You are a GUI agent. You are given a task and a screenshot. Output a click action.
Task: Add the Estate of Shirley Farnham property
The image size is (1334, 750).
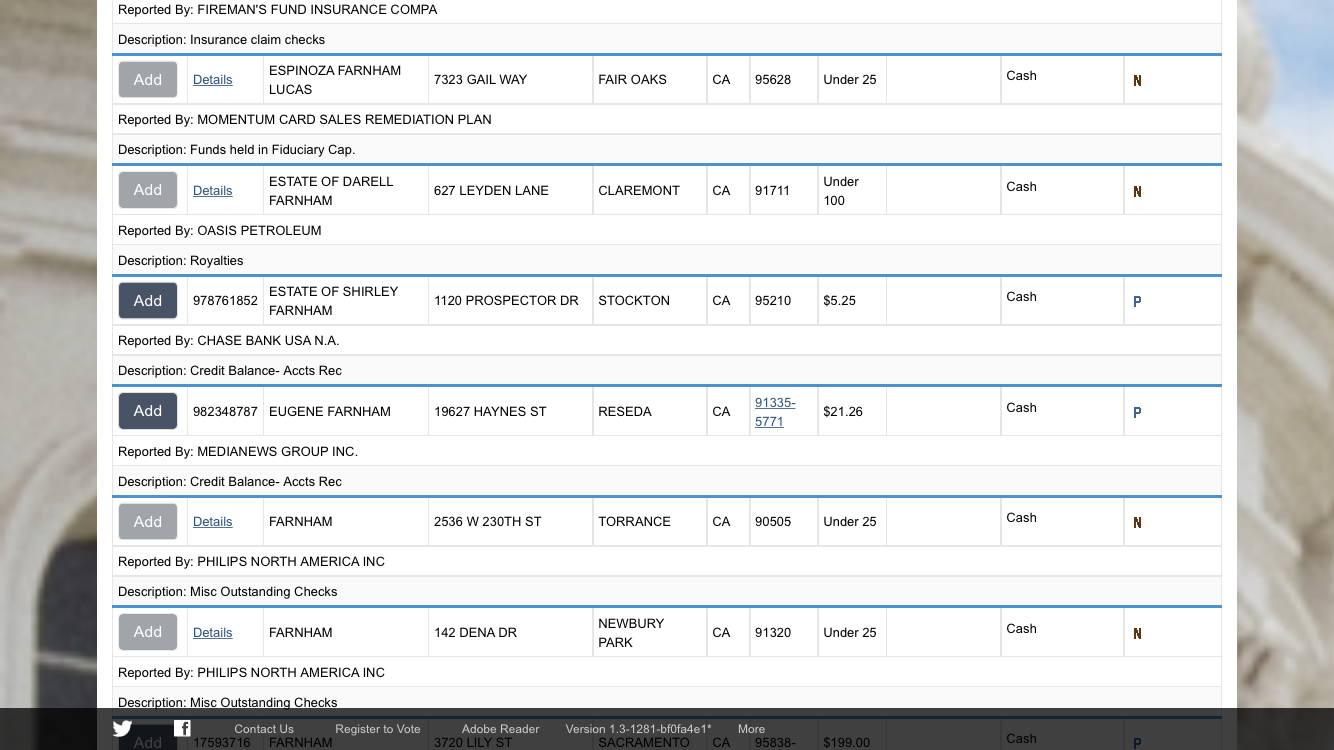[148, 300]
